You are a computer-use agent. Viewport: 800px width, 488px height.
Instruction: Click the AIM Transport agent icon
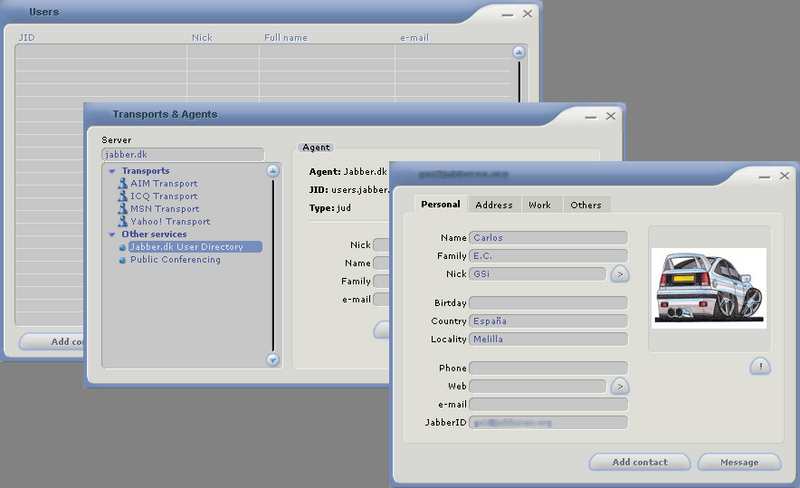tap(122, 184)
